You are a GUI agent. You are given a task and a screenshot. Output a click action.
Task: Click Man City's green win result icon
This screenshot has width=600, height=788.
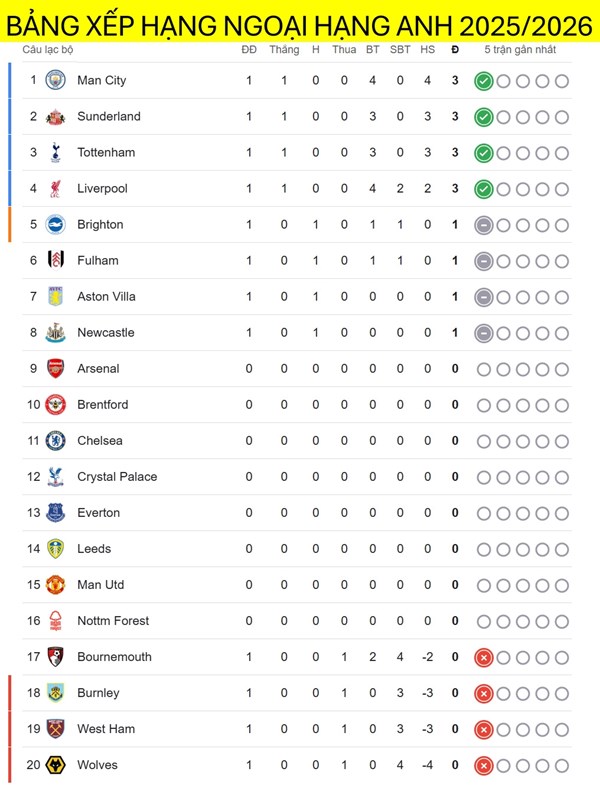pyautogui.click(x=484, y=81)
